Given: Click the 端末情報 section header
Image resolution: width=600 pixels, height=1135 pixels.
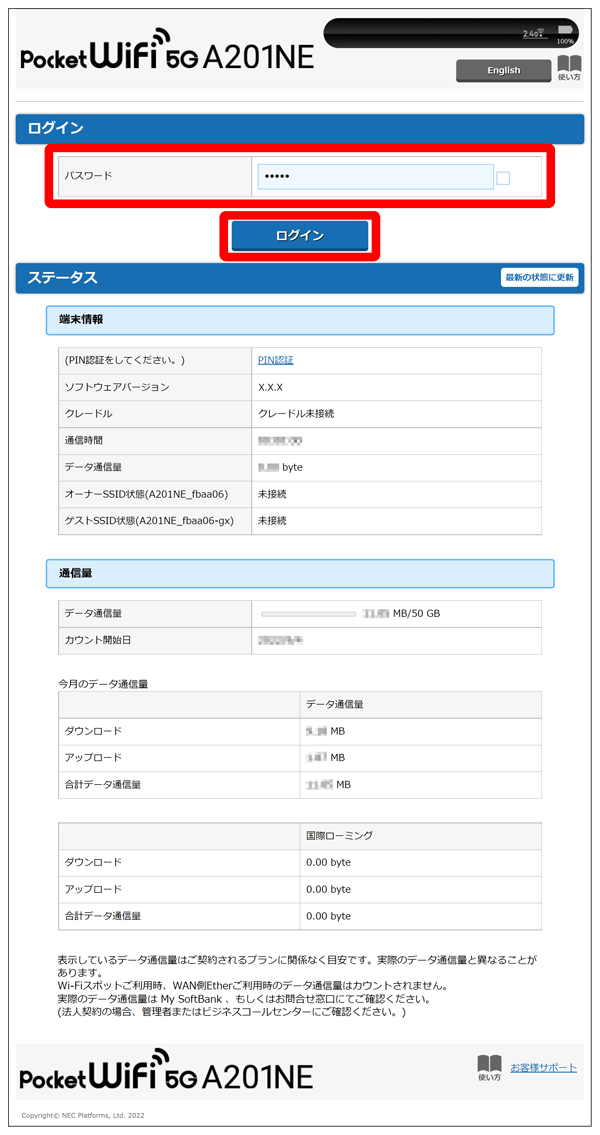Looking at the screenshot, I should pyautogui.click(x=300, y=320).
